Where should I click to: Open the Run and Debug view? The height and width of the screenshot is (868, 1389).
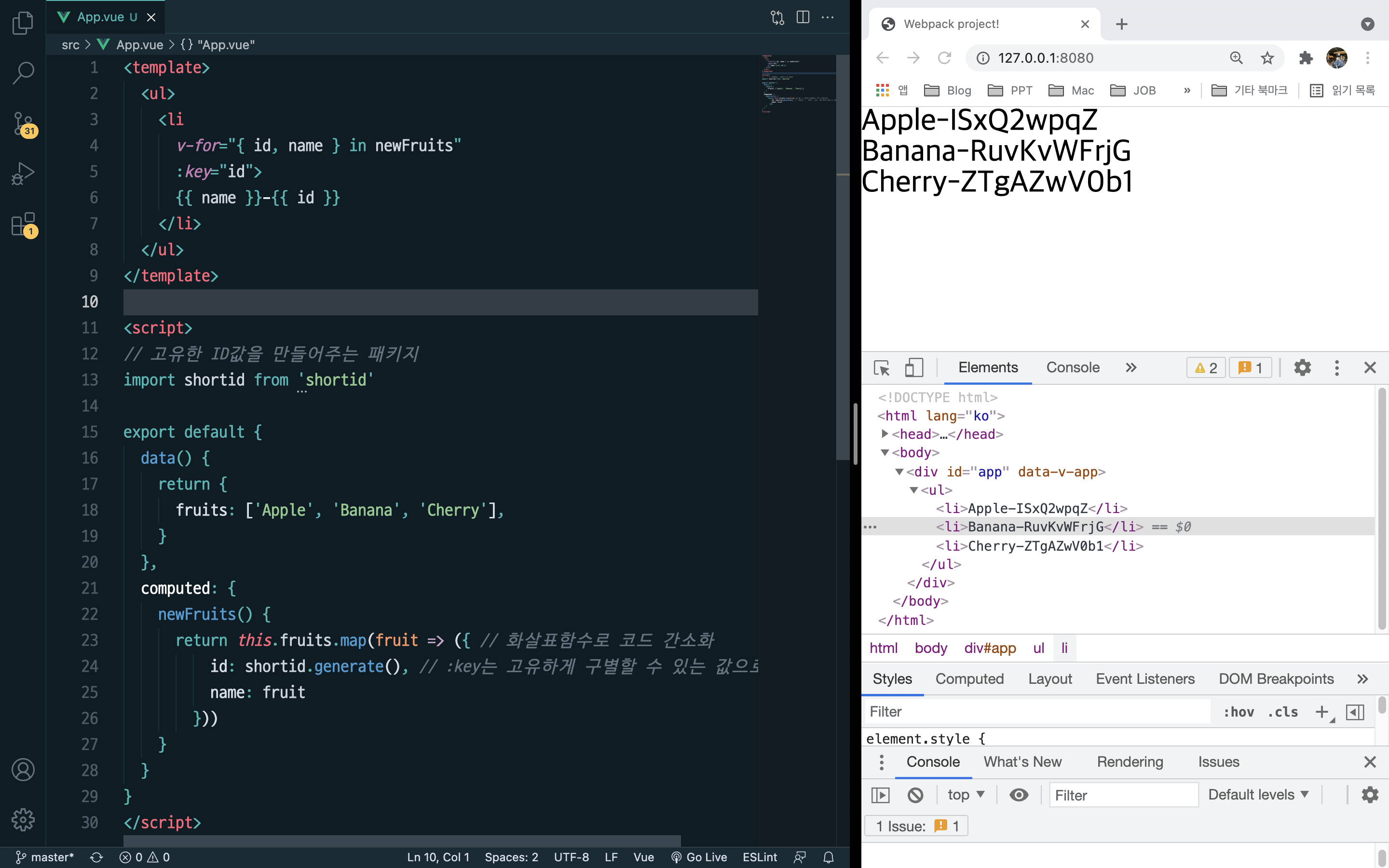tap(23, 174)
